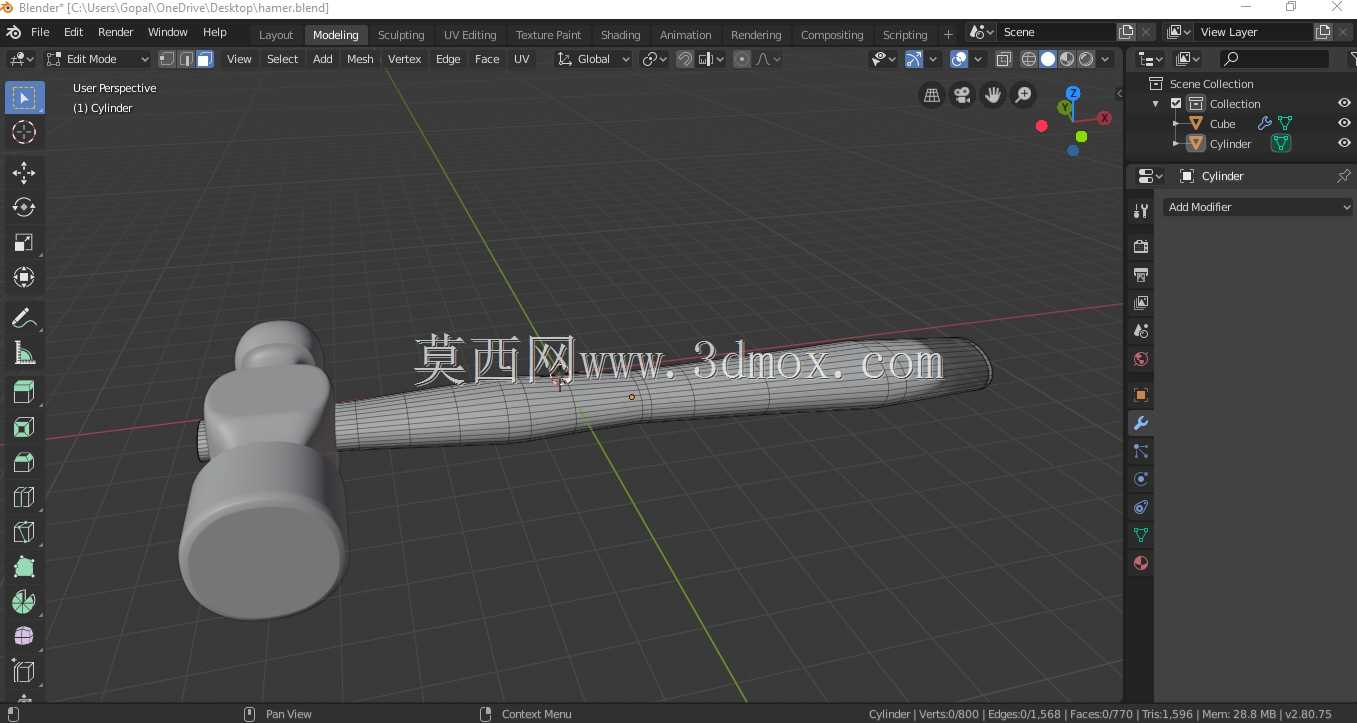Expand the Cylinder tree item

tap(1176, 144)
